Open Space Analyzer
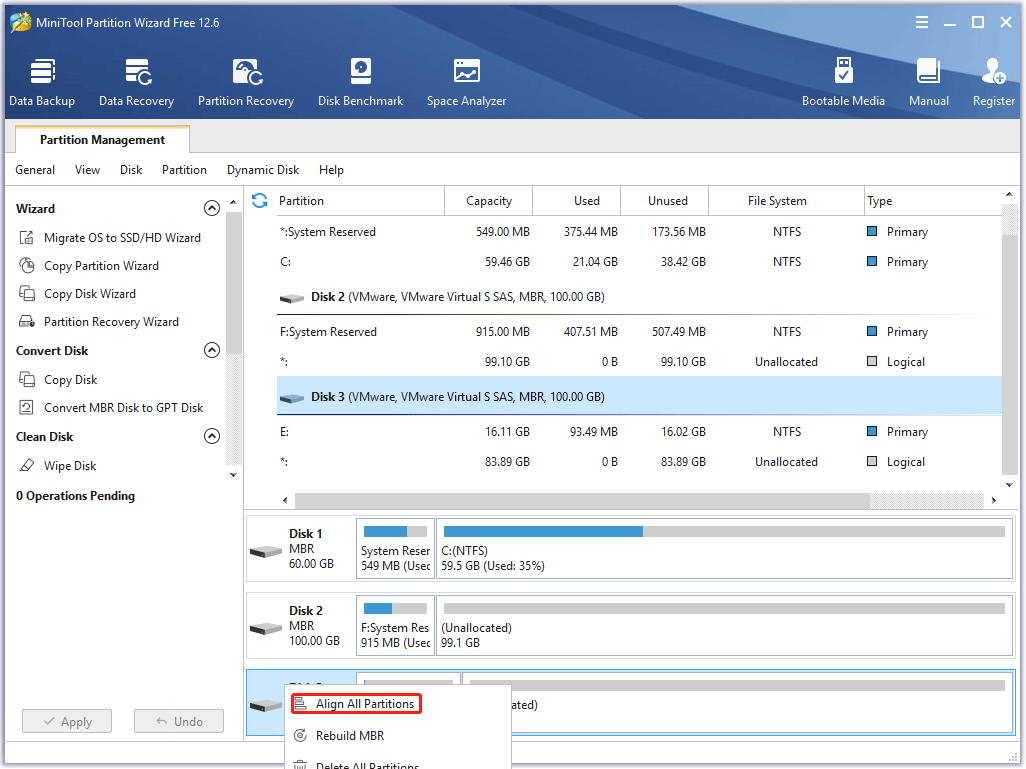 [x=467, y=82]
